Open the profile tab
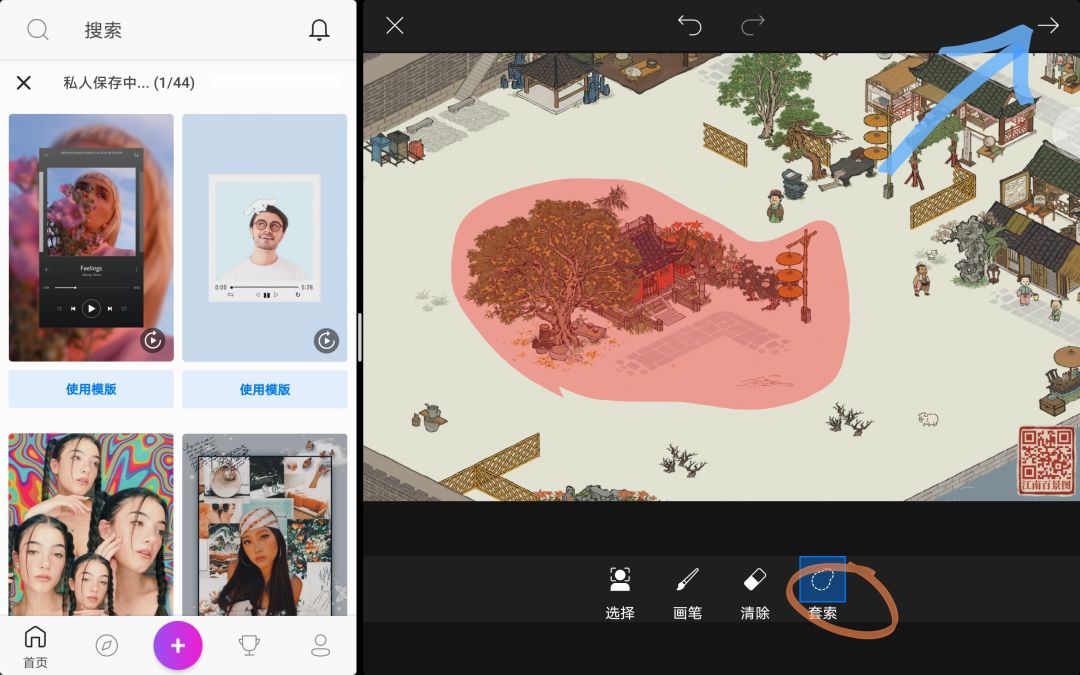The height and width of the screenshot is (675, 1080). tap(320, 646)
